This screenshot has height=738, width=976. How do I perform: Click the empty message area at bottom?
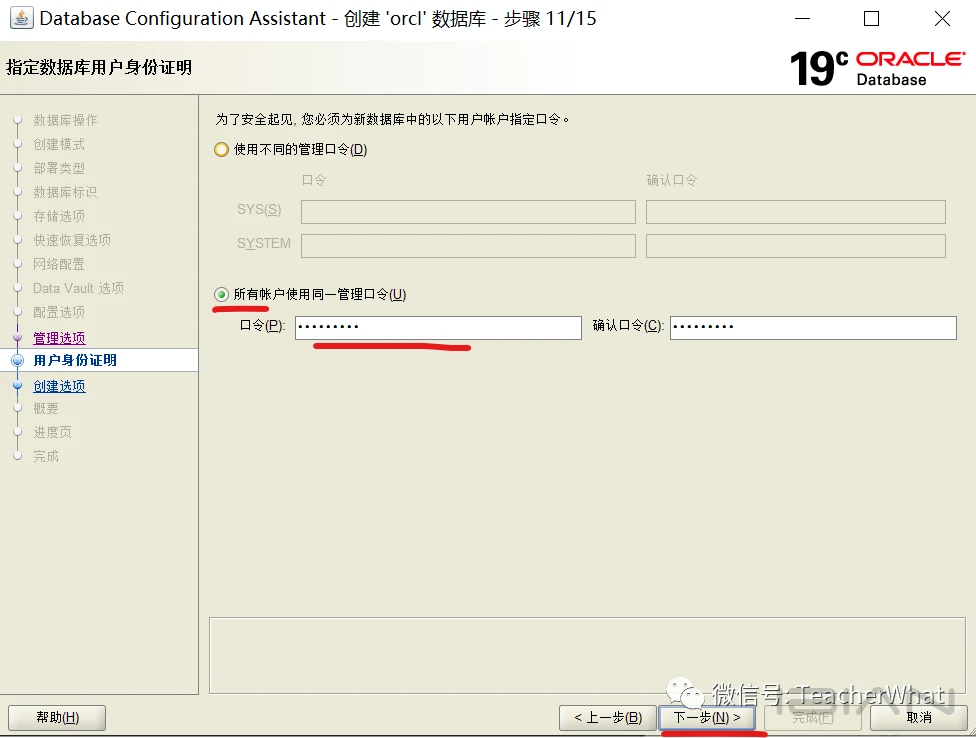coord(587,655)
